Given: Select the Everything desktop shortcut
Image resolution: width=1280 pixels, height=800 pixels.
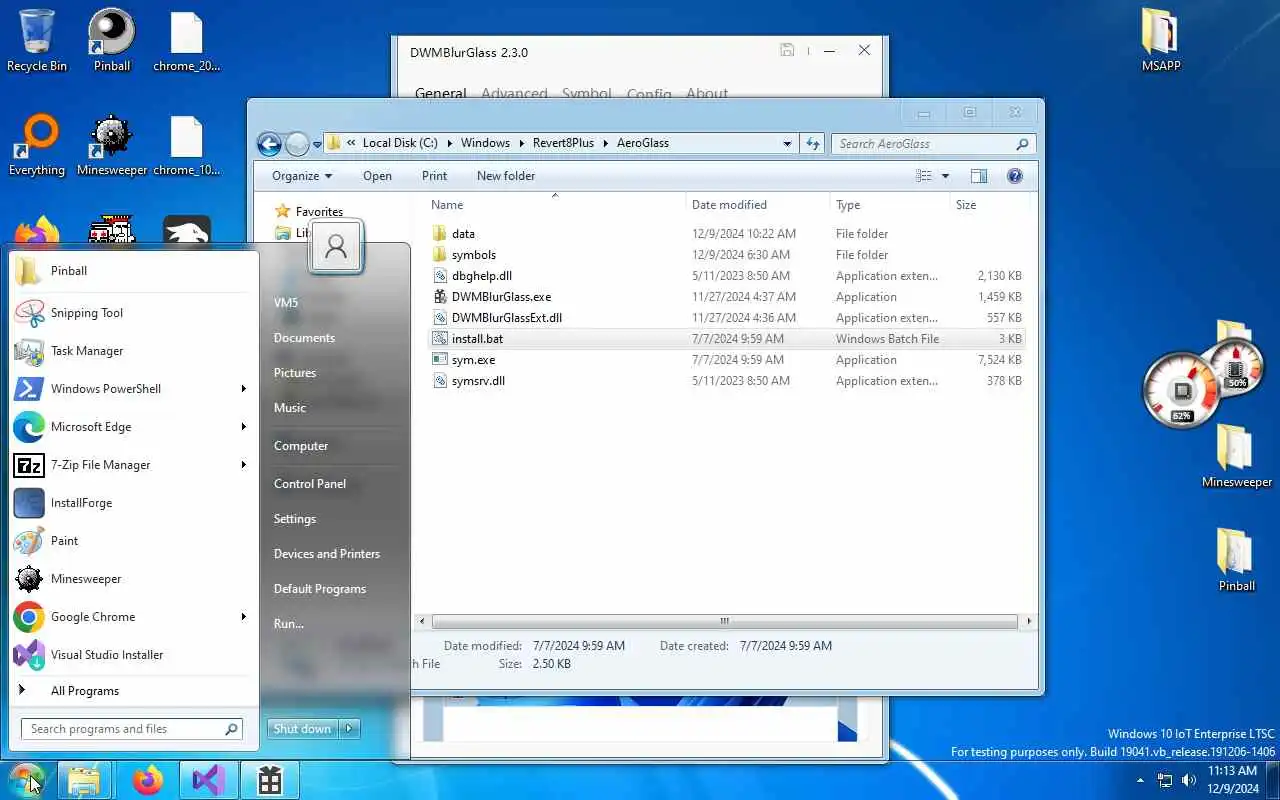Looking at the screenshot, I should point(37,145).
